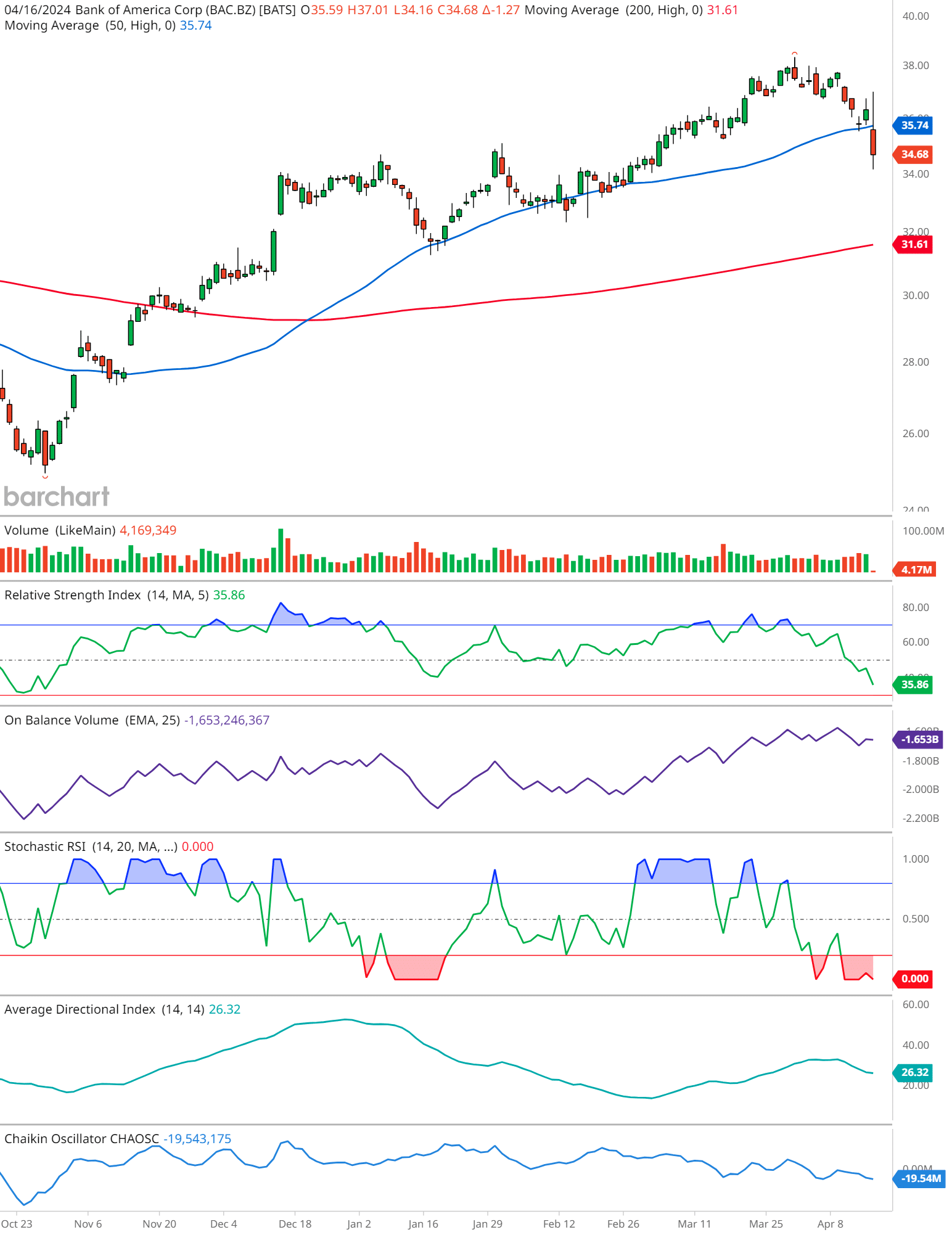
Task: Click the red 31.61 price tag on axis
Action: (913, 244)
